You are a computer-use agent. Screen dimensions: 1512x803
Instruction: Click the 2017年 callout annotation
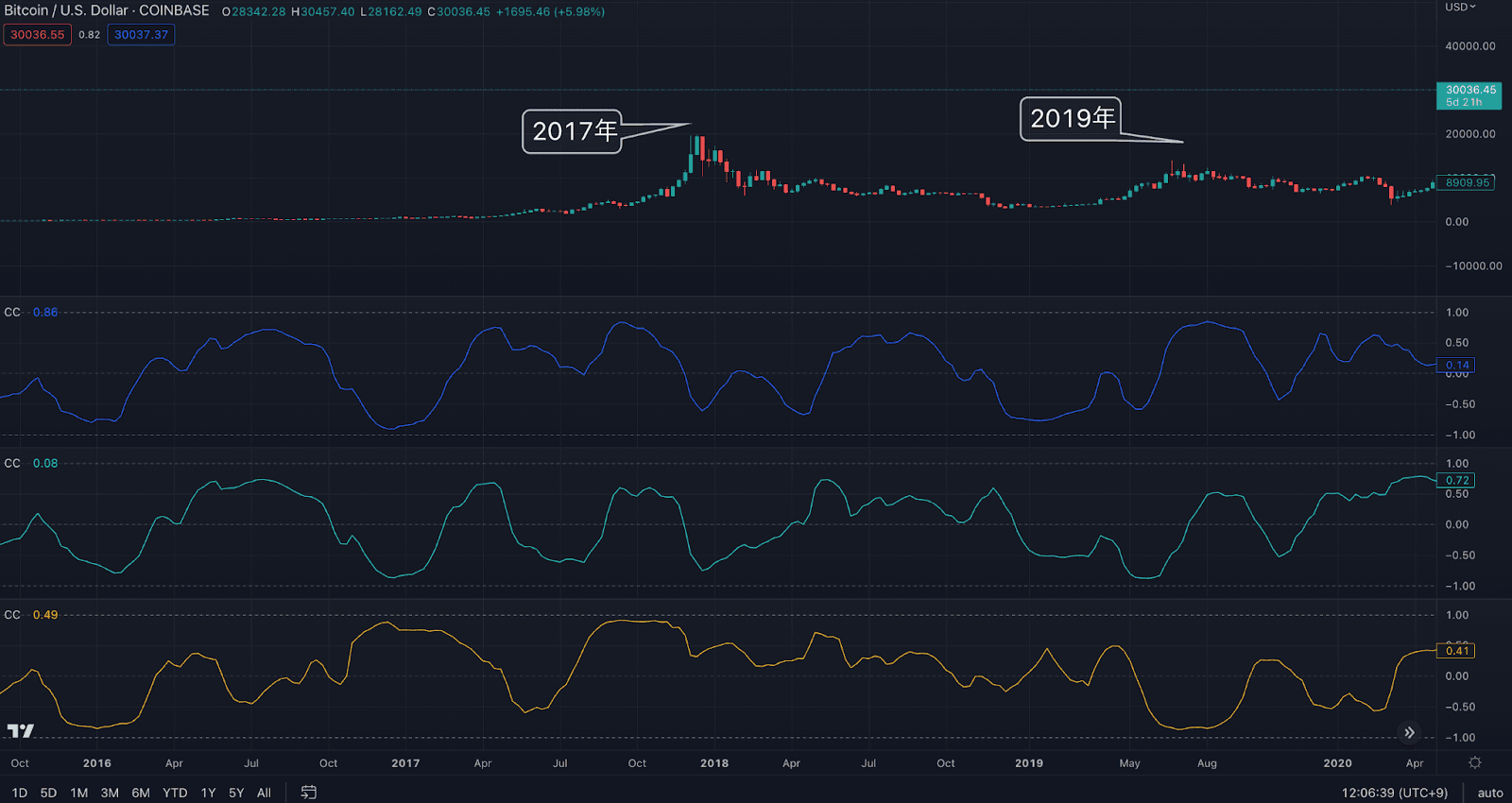[x=573, y=131]
